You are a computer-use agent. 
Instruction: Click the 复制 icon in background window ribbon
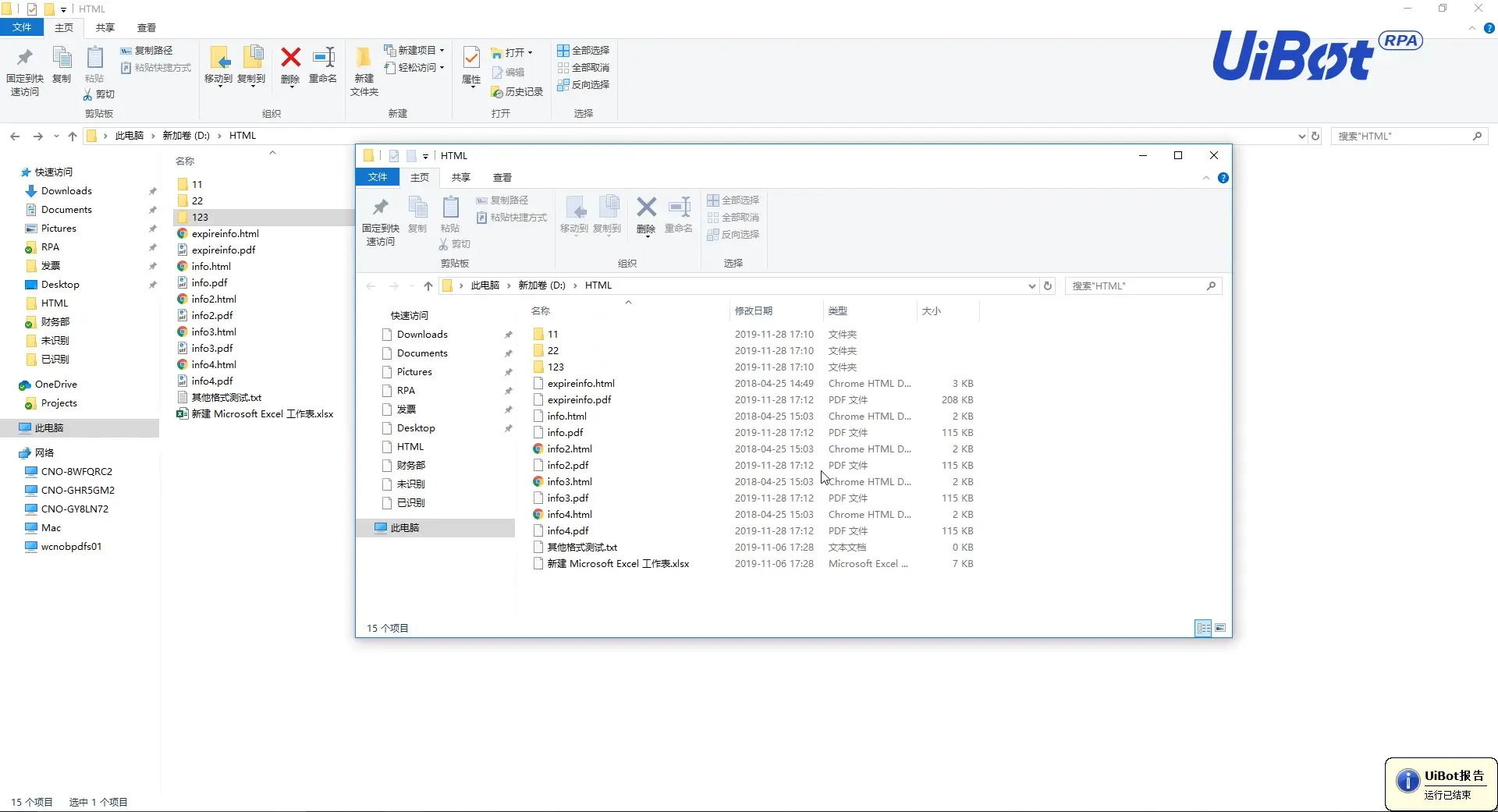[x=62, y=59]
